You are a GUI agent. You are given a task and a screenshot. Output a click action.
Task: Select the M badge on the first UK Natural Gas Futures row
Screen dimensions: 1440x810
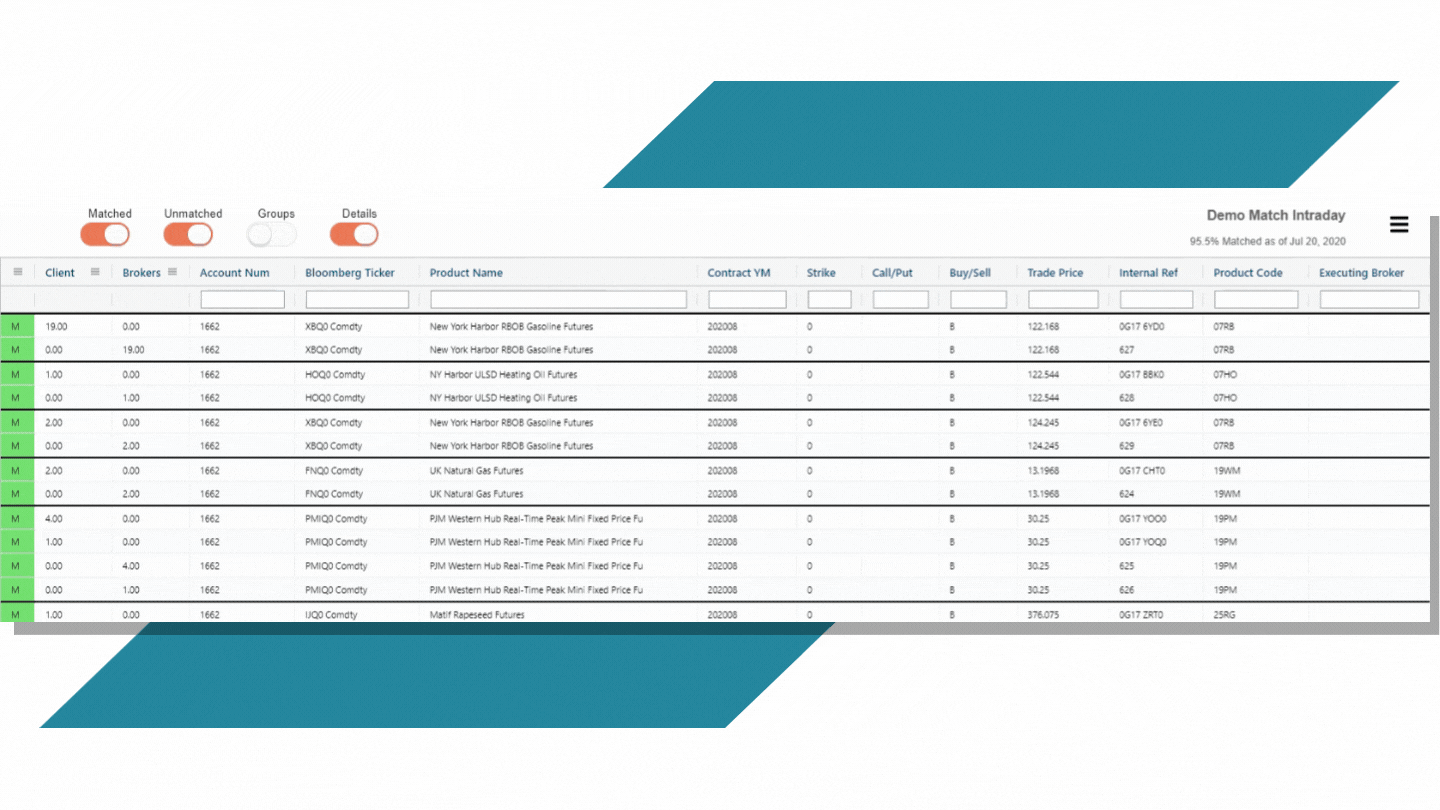pos(16,470)
